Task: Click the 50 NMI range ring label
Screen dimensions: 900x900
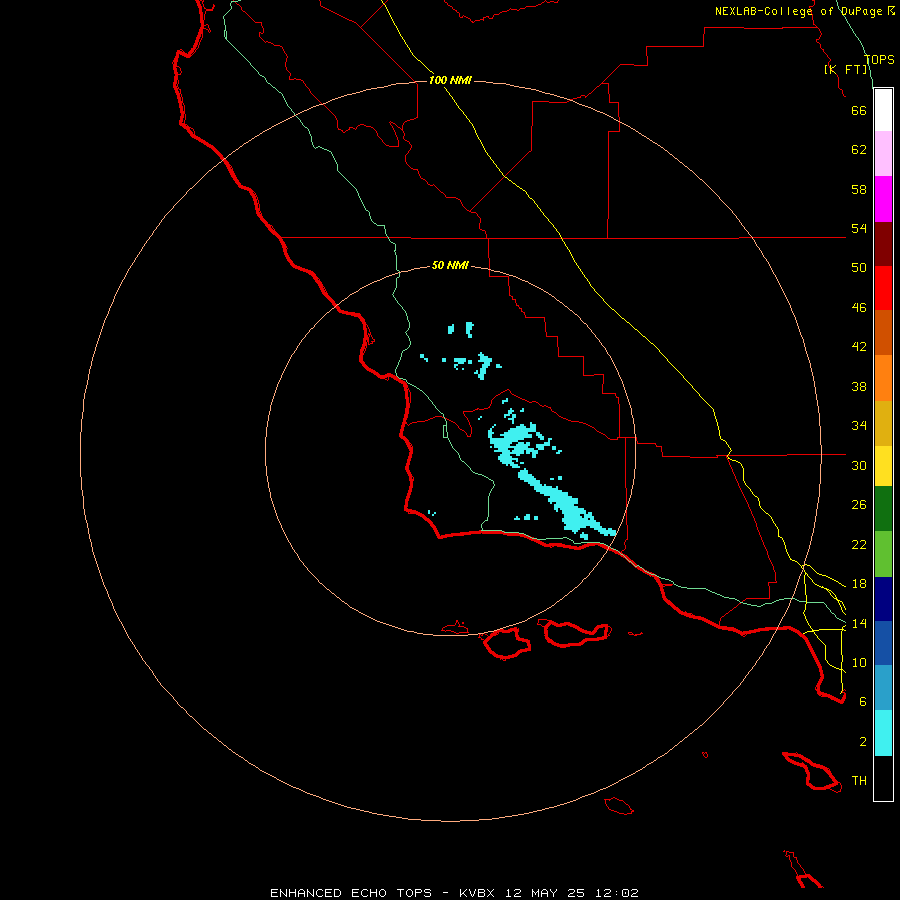Action: coord(450,265)
